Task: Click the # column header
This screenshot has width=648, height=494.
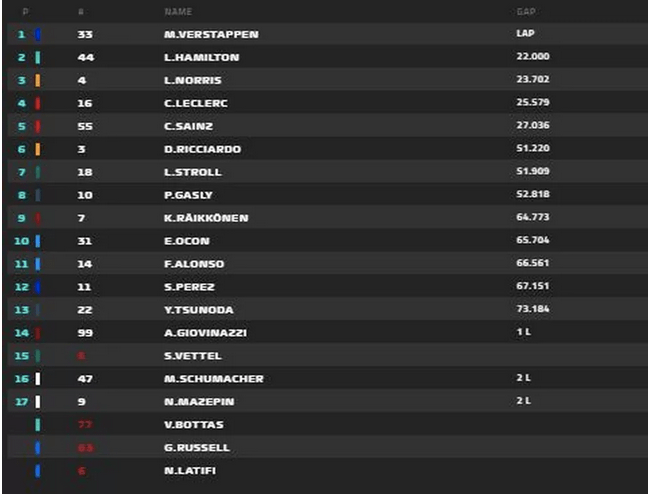Action: click(80, 12)
